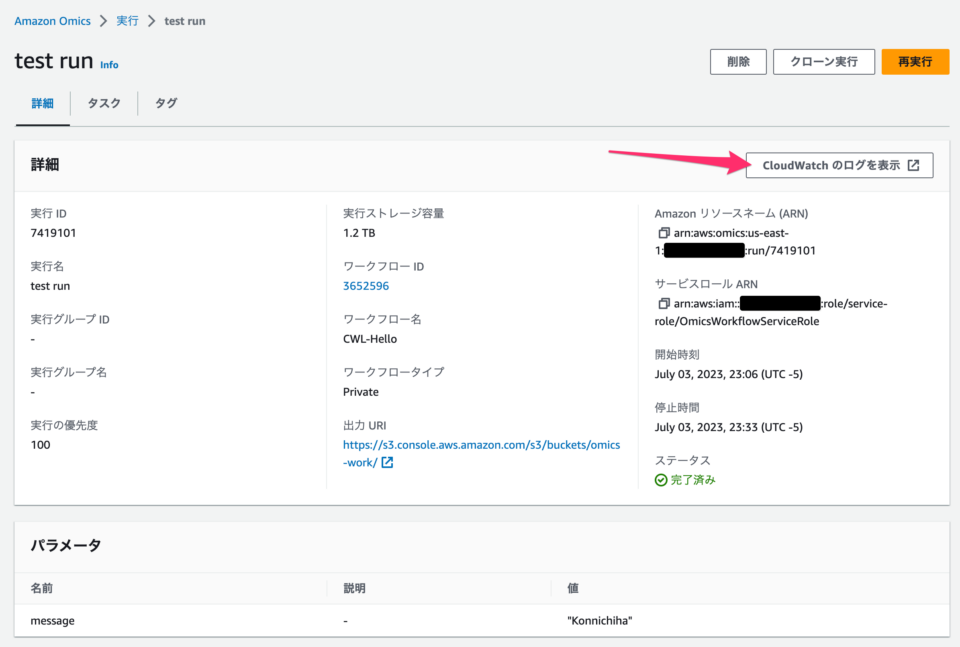This screenshot has height=647, width=960.
Task: Open Amazon Omics breadcrumb link
Action: click(x=53, y=21)
